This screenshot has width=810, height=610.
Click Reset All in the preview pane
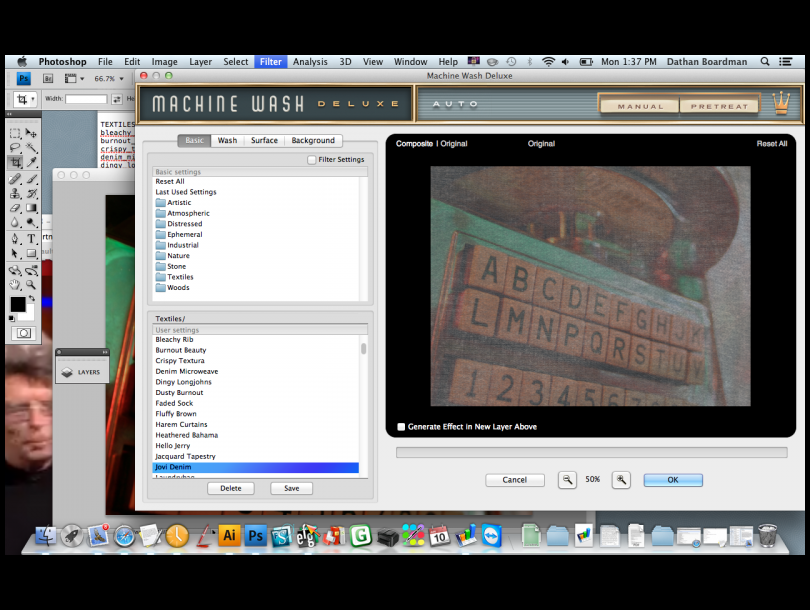coord(772,144)
